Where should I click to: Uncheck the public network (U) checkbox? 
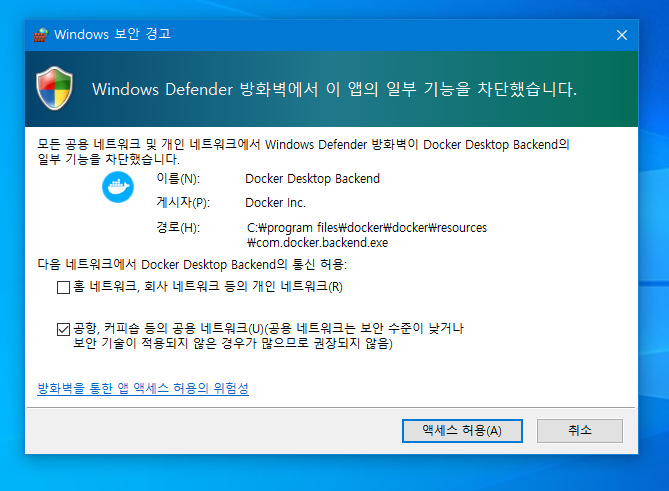(x=63, y=329)
